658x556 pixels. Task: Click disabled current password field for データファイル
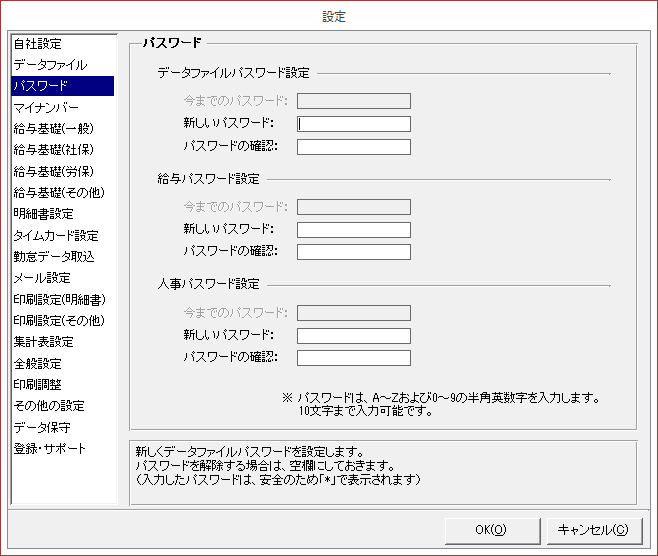click(x=354, y=101)
